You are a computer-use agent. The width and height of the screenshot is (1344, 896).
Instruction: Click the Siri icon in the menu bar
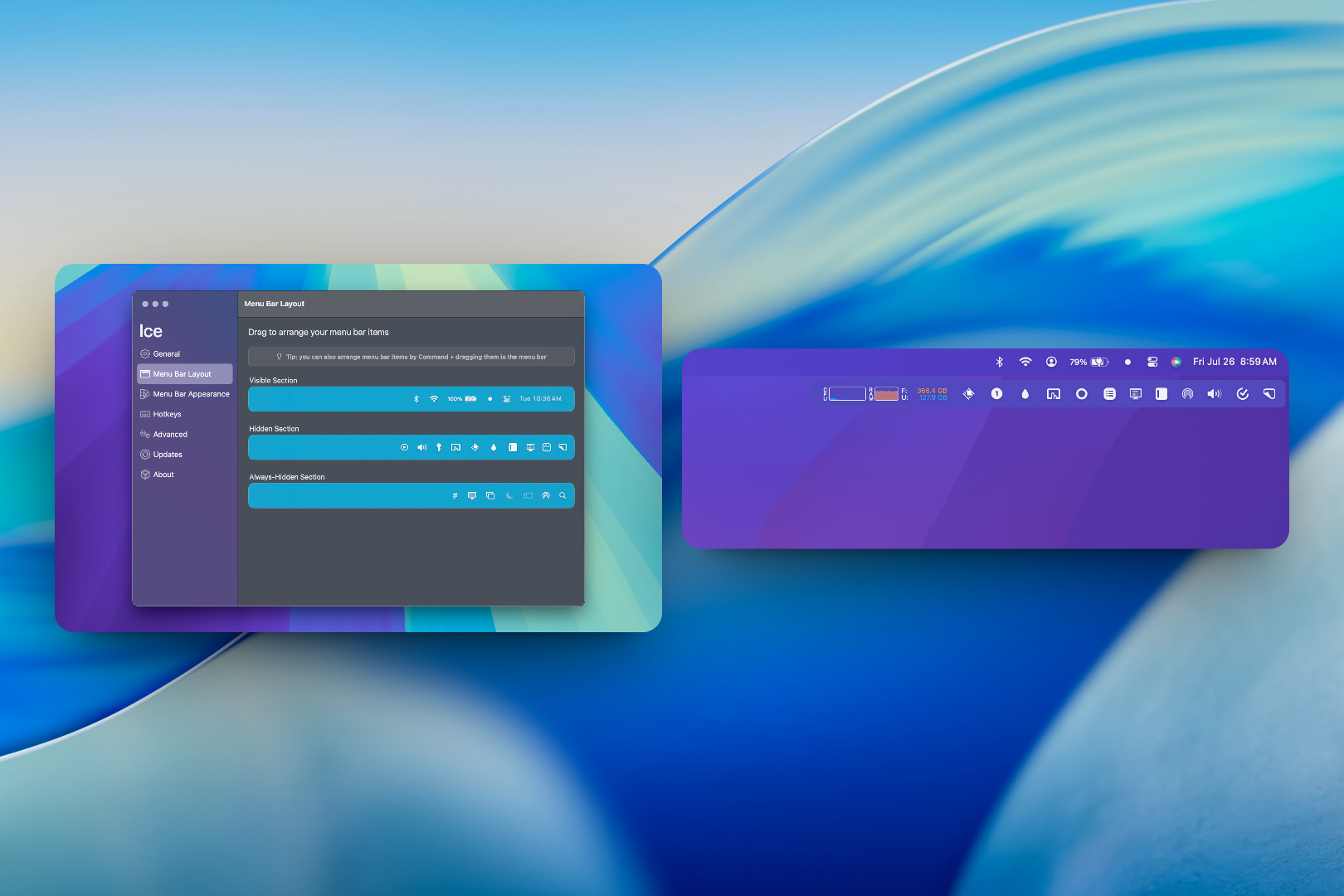[x=1176, y=362]
